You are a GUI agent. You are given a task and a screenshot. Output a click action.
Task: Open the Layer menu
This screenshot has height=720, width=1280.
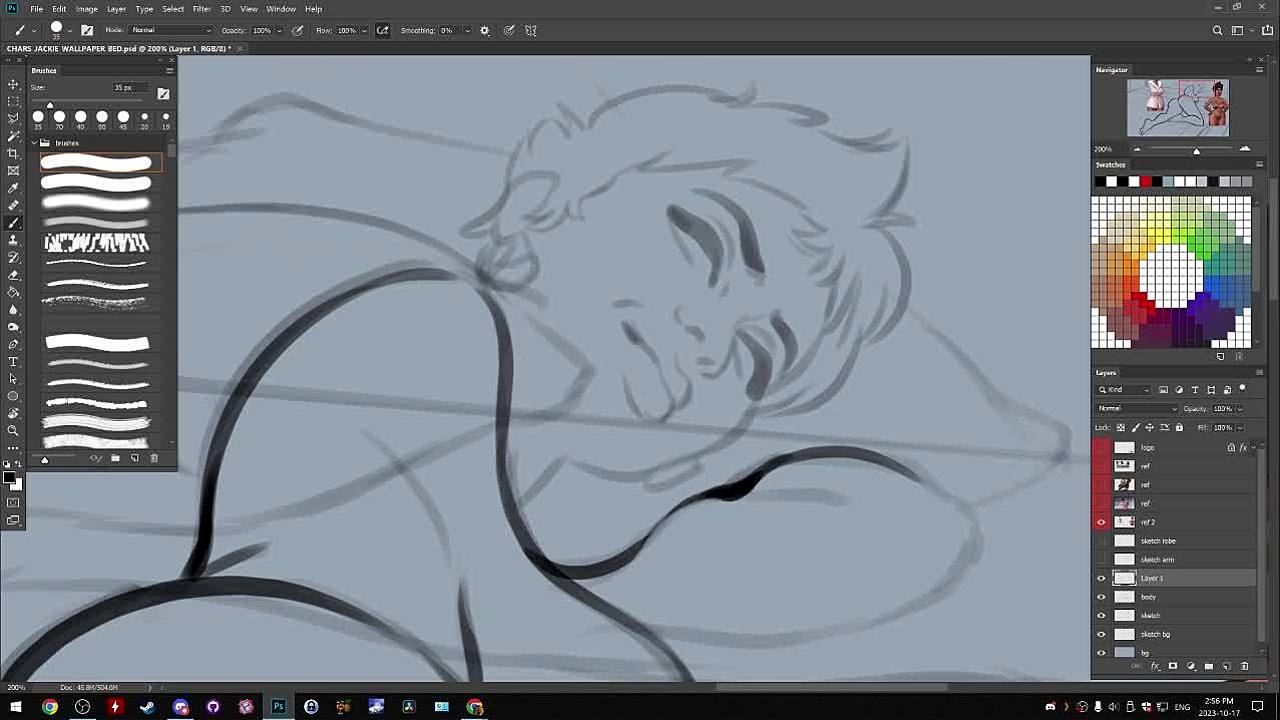click(x=116, y=9)
